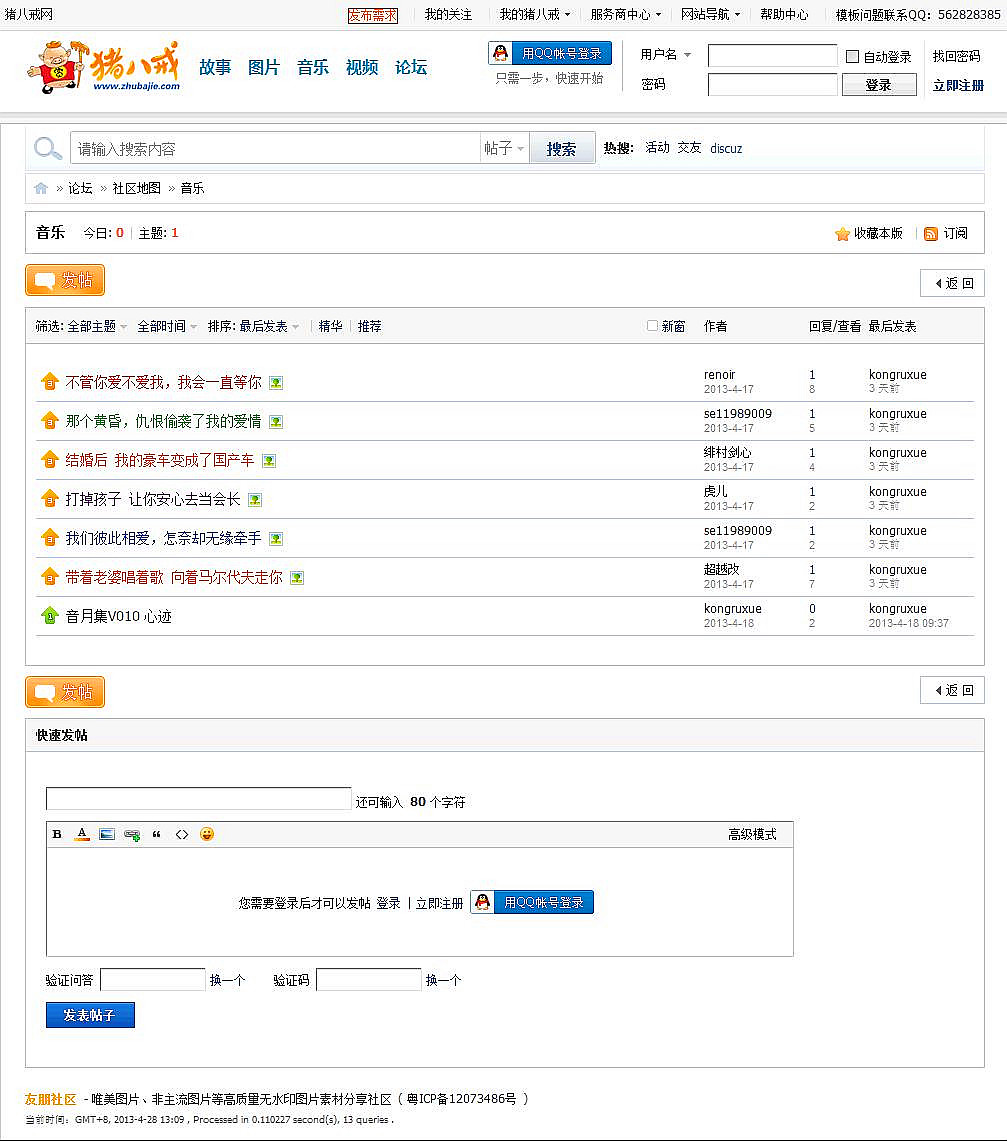
Task: Click upper 发帖 button
Action: point(65,280)
